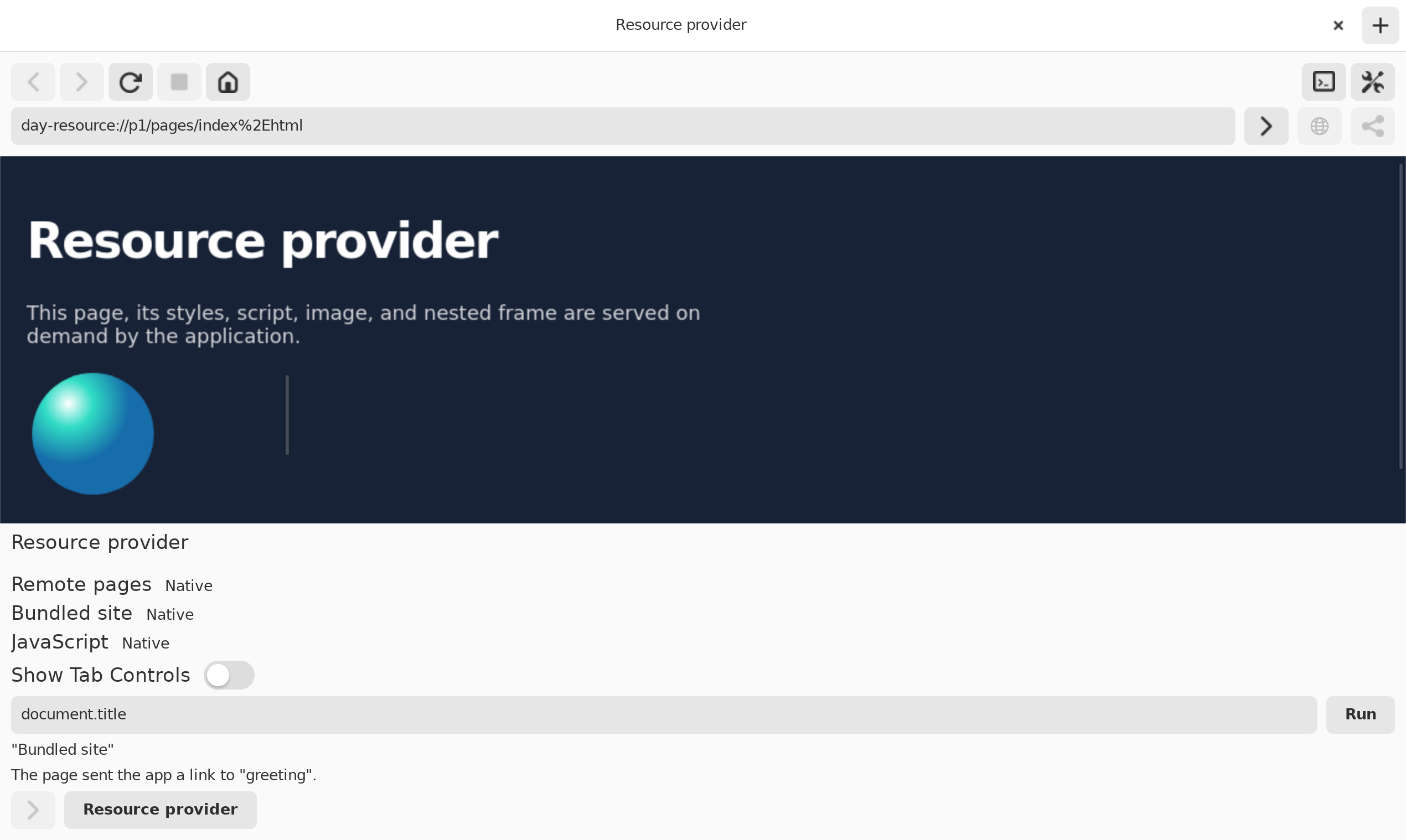Click the greeting link message text
The width and height of the screenshot is (1406, 840).
tap(164, 775)
